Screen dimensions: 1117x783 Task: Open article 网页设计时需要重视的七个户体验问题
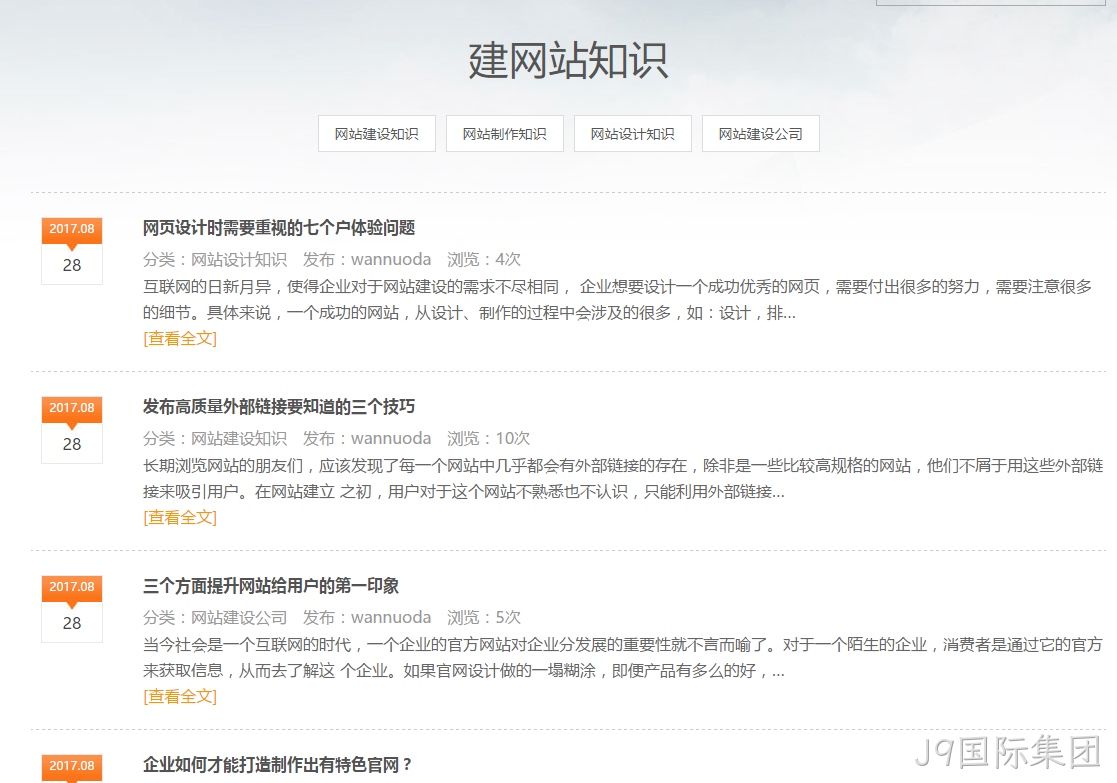coord(279,228)
